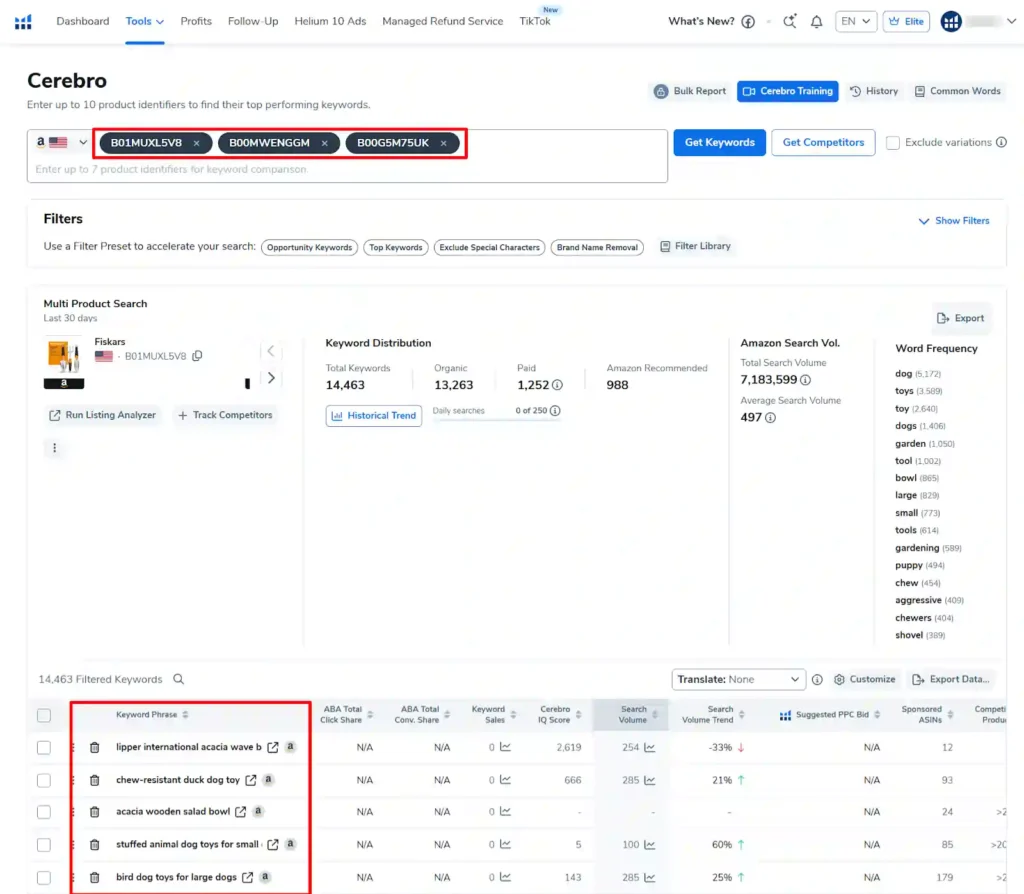Viewport: 1024px width, 894px height.
Task: Open external link for bird dog toys keyword
Action: (248, 877)
